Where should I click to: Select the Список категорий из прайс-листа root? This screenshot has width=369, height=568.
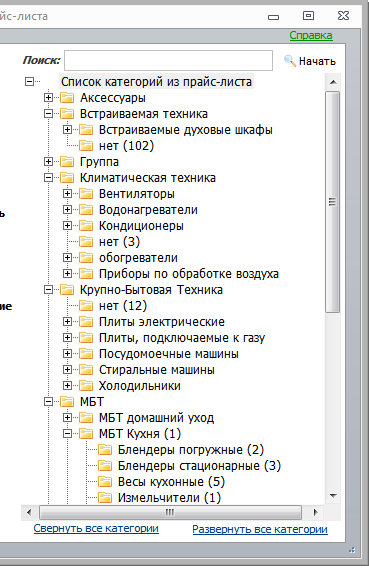(156, 82)
